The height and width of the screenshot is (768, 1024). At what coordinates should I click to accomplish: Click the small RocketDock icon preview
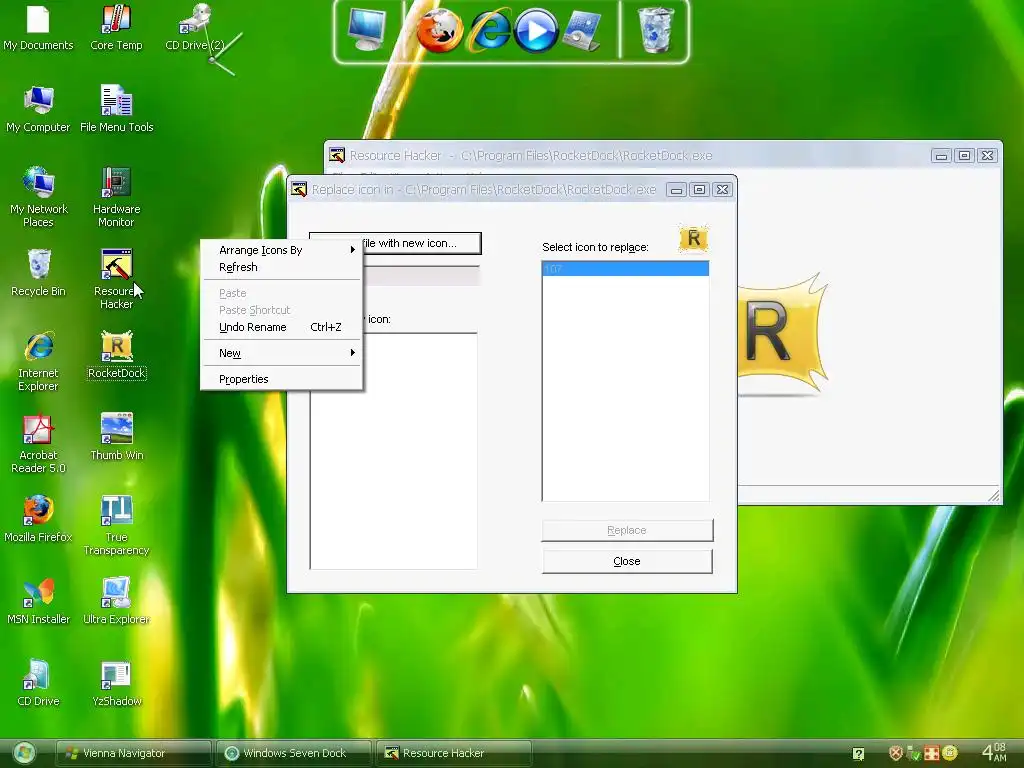(x=694, y=238)
